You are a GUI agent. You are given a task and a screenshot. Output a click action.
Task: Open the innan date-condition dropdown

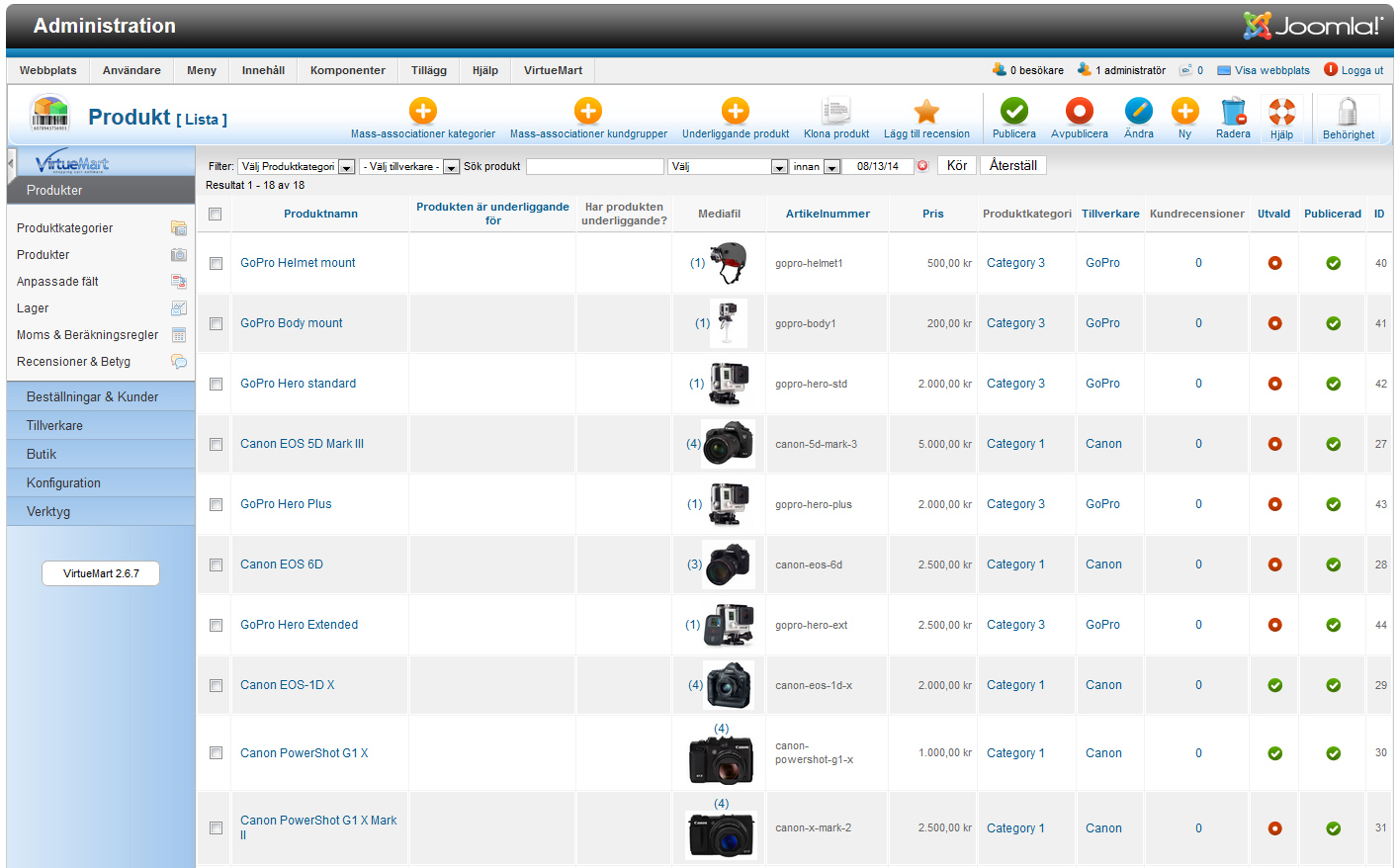click(815, 167)
